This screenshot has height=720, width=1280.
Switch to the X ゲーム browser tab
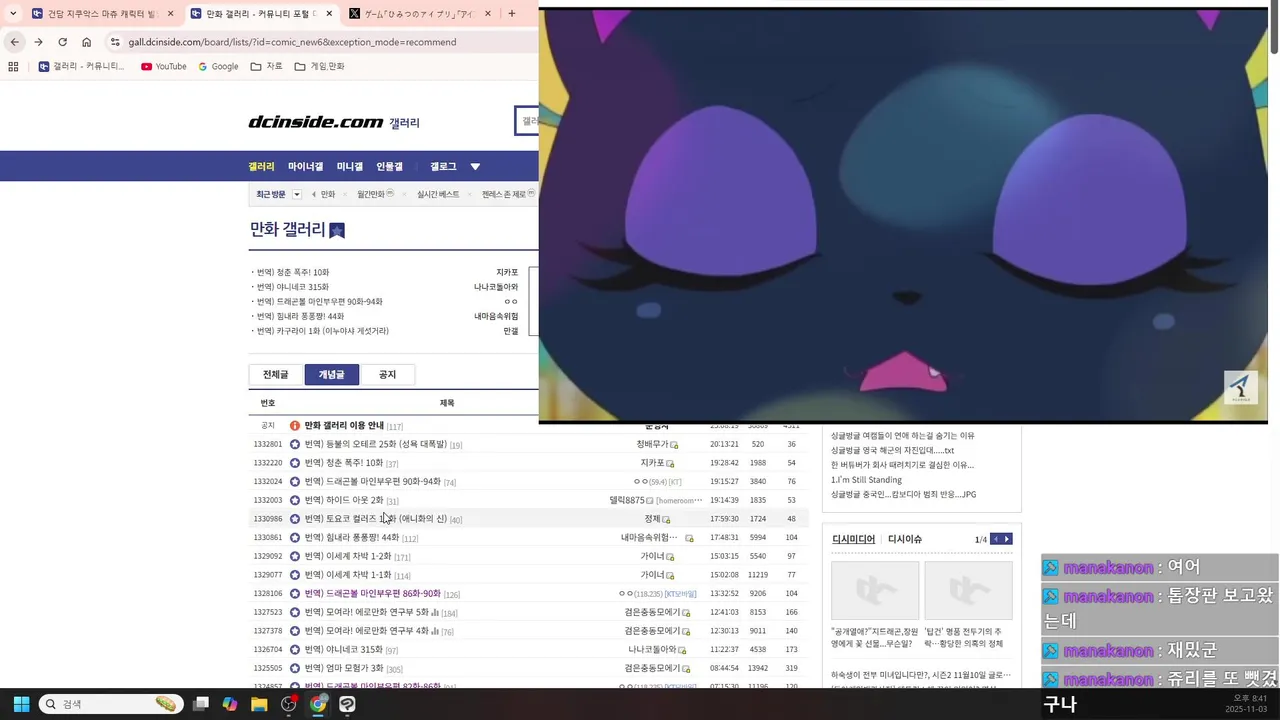pos(420,14)
